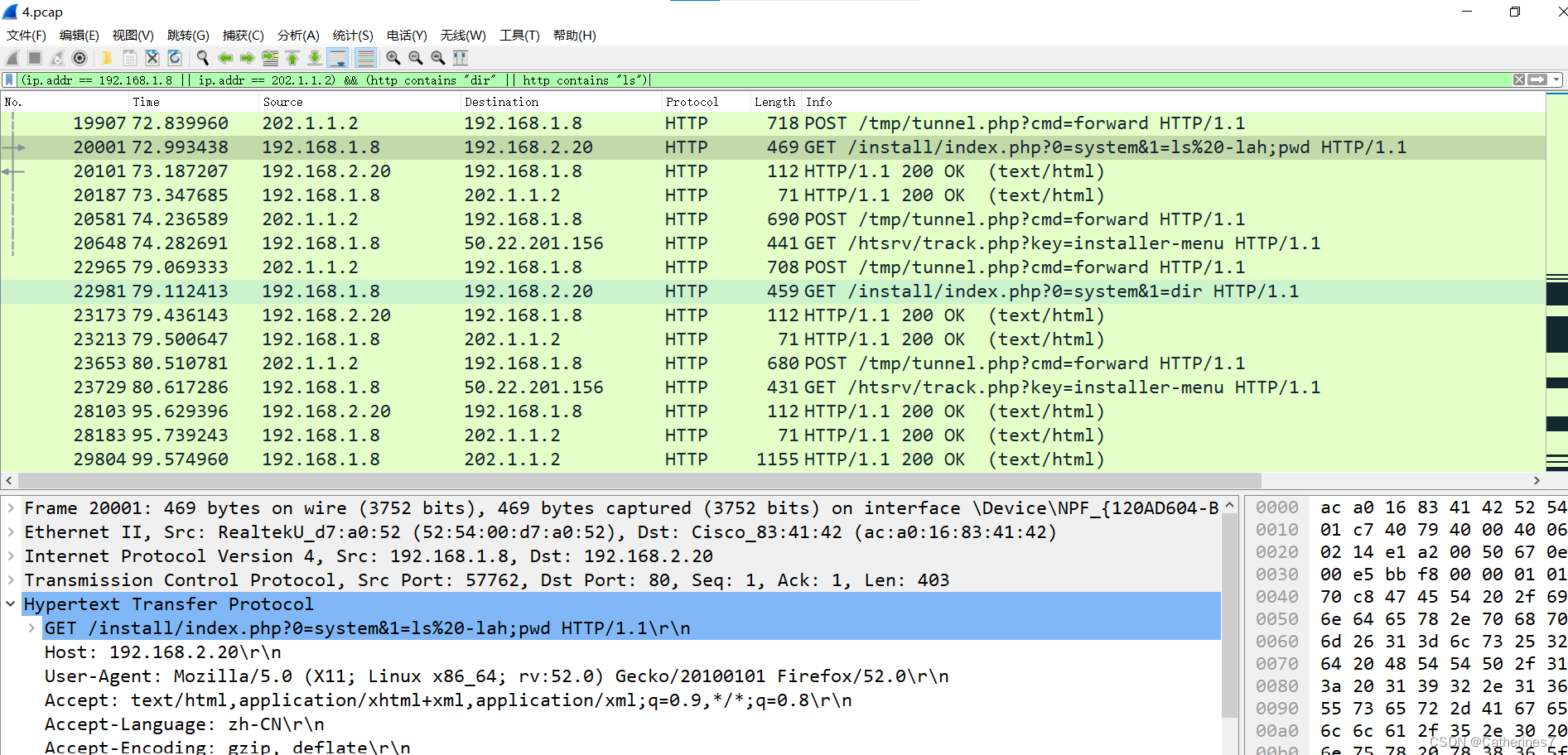The image size is (1568, 755).
Task: Sort by the Time column header
Action: click(194, 102)
